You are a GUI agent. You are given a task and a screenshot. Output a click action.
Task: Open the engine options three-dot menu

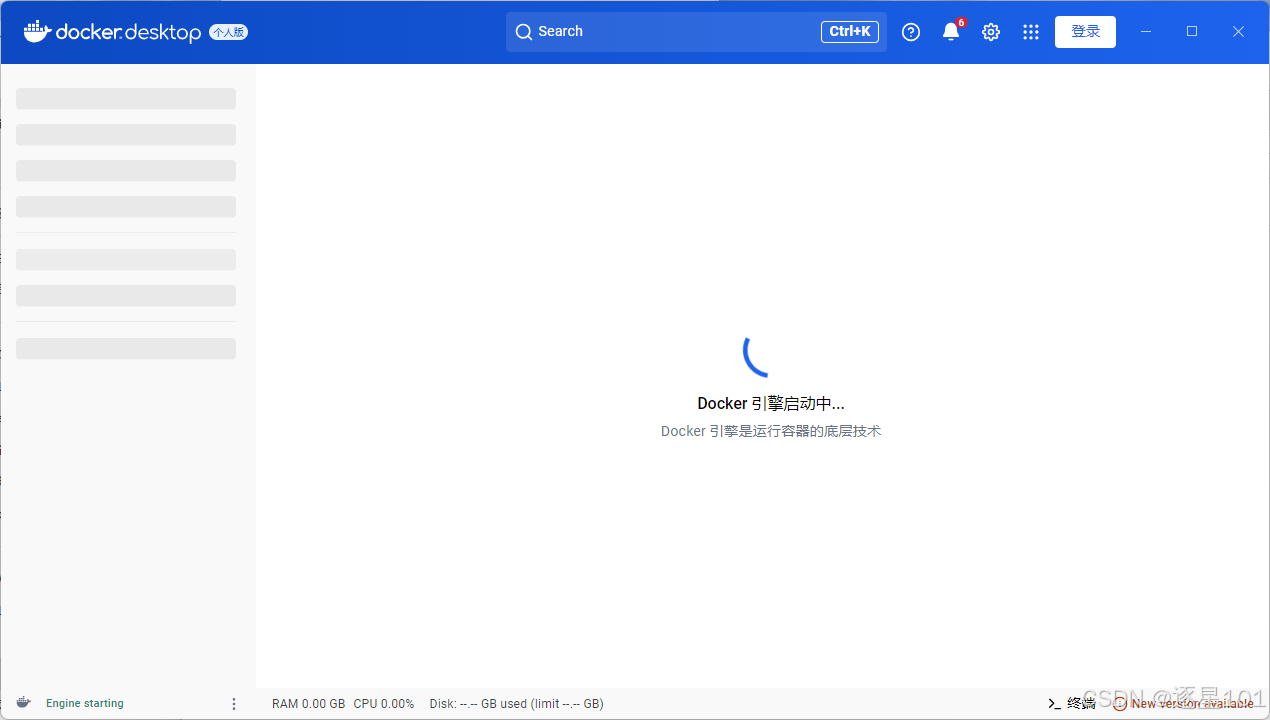[234, 704]
